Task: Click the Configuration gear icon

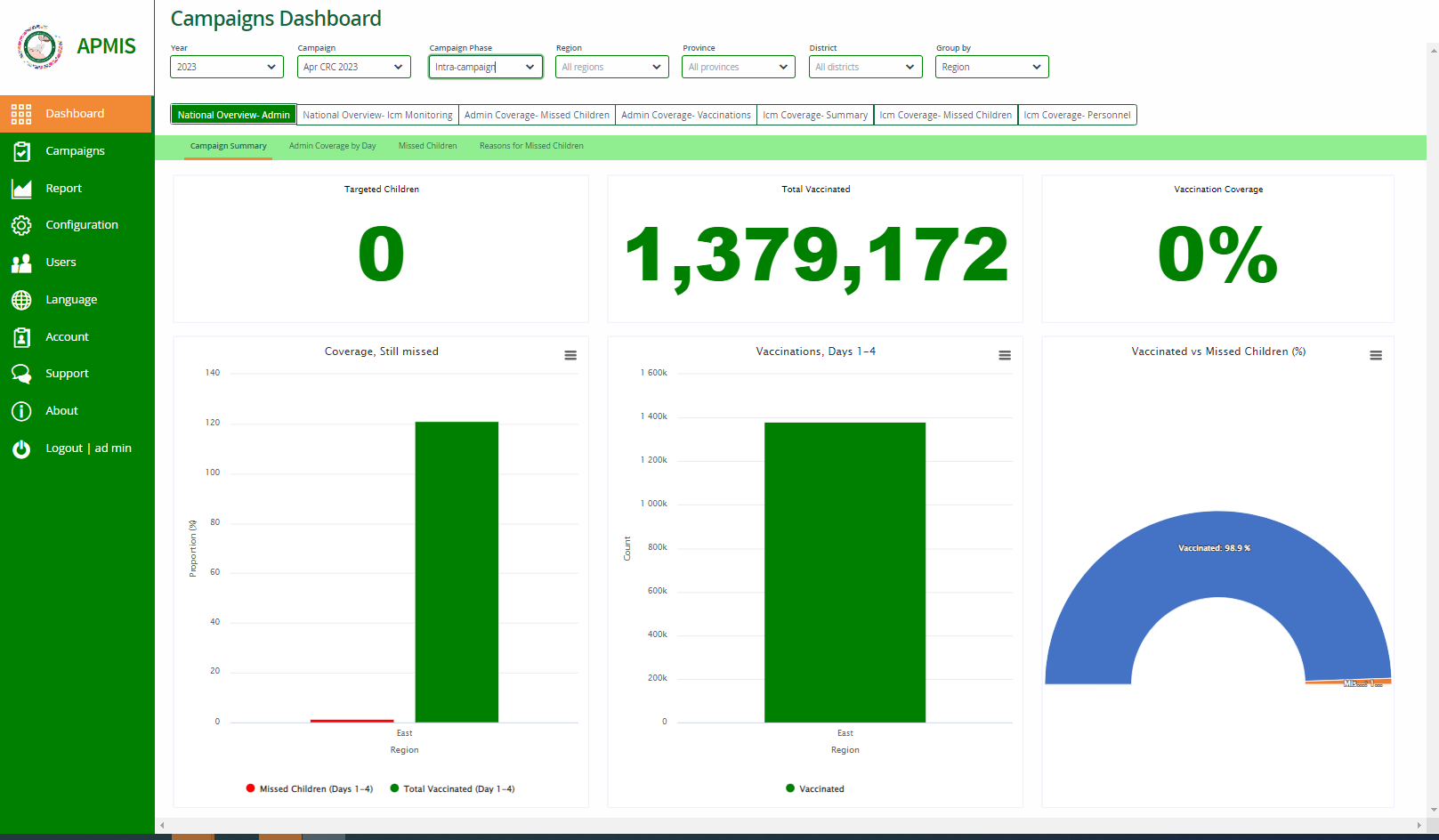Action: click(x=21, y=224)
